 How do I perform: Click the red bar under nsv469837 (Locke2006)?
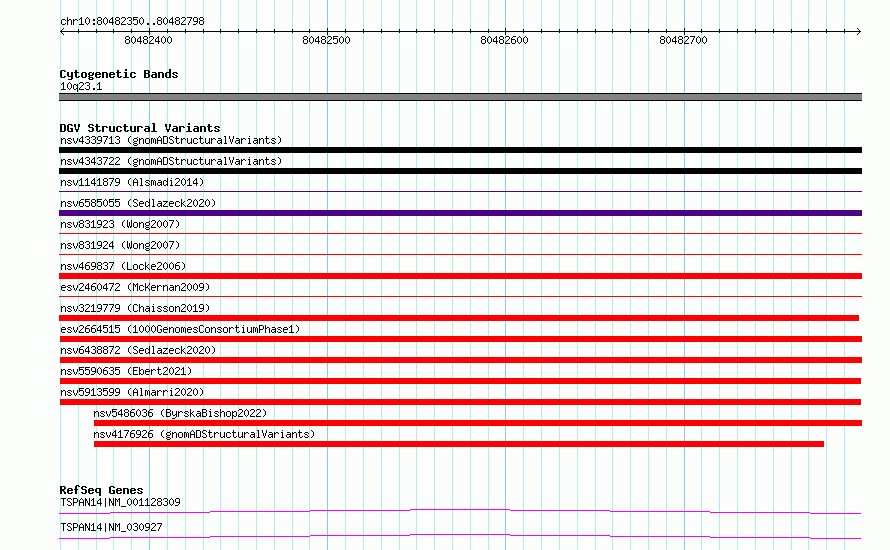click(460, 276)
